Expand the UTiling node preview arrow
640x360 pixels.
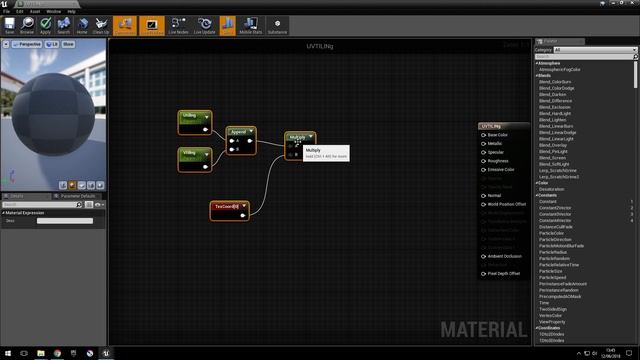207,117
